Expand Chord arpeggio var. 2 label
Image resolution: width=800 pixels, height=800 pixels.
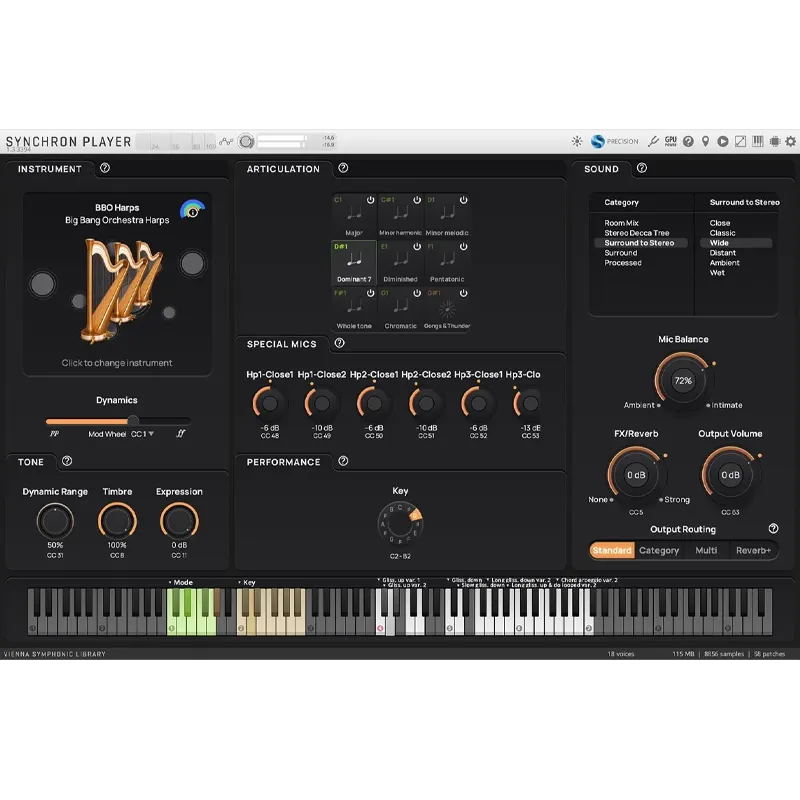click(x=587, y=580)
